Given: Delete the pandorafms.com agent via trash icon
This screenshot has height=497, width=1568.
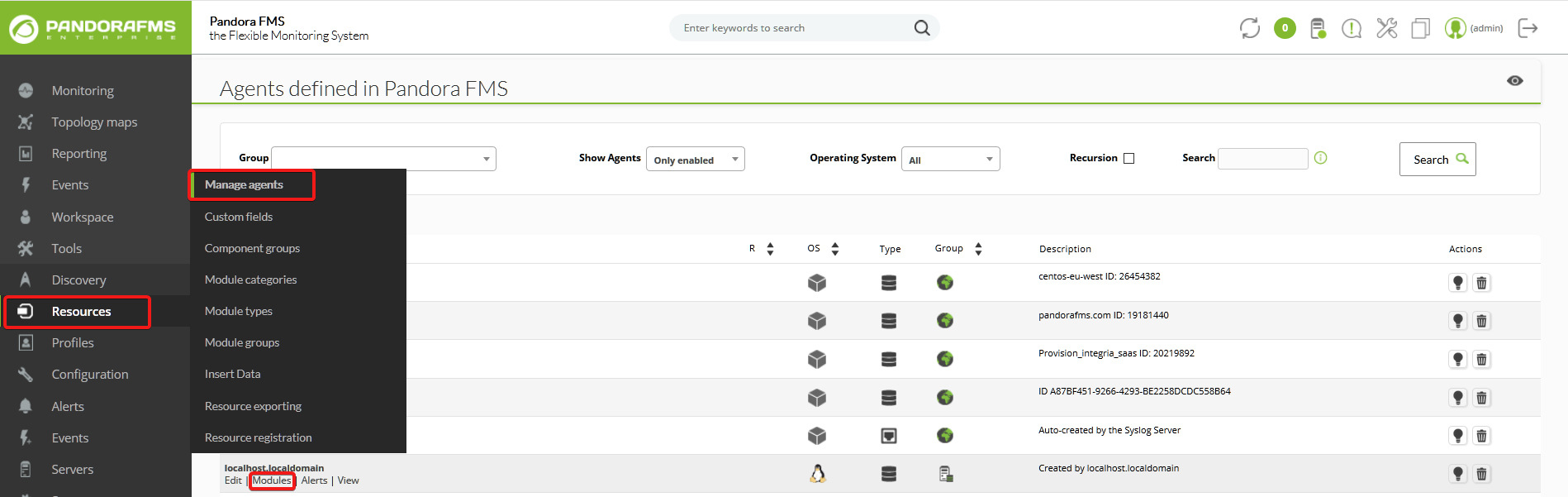Looking at the screenshot, I should point(1482,321).
